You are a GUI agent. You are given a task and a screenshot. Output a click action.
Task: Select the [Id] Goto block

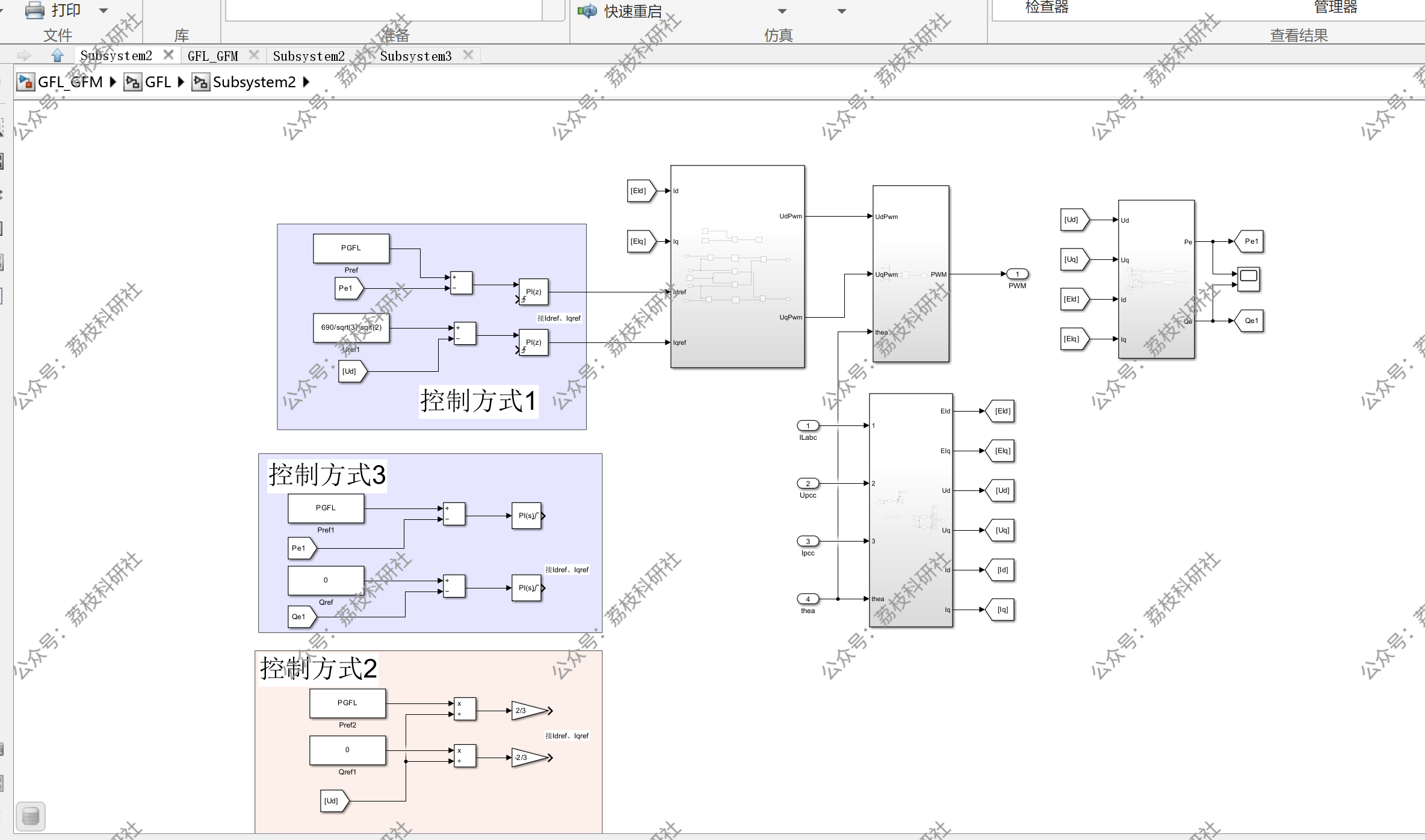pyautogui.click(x=1000, y=570)
